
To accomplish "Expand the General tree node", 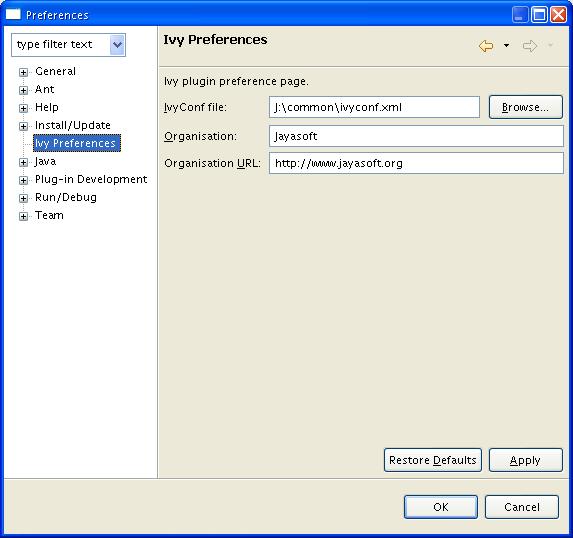I will (x=23, y=72).
